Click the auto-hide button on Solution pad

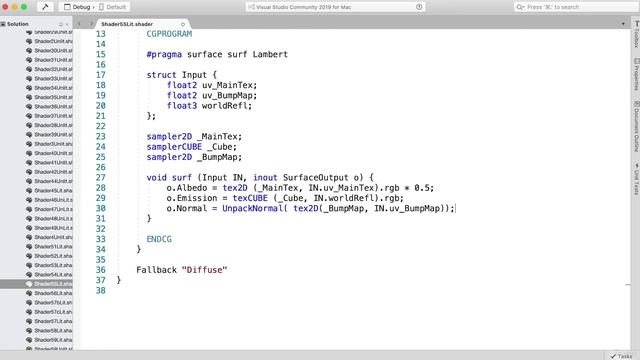pos(61,24)
